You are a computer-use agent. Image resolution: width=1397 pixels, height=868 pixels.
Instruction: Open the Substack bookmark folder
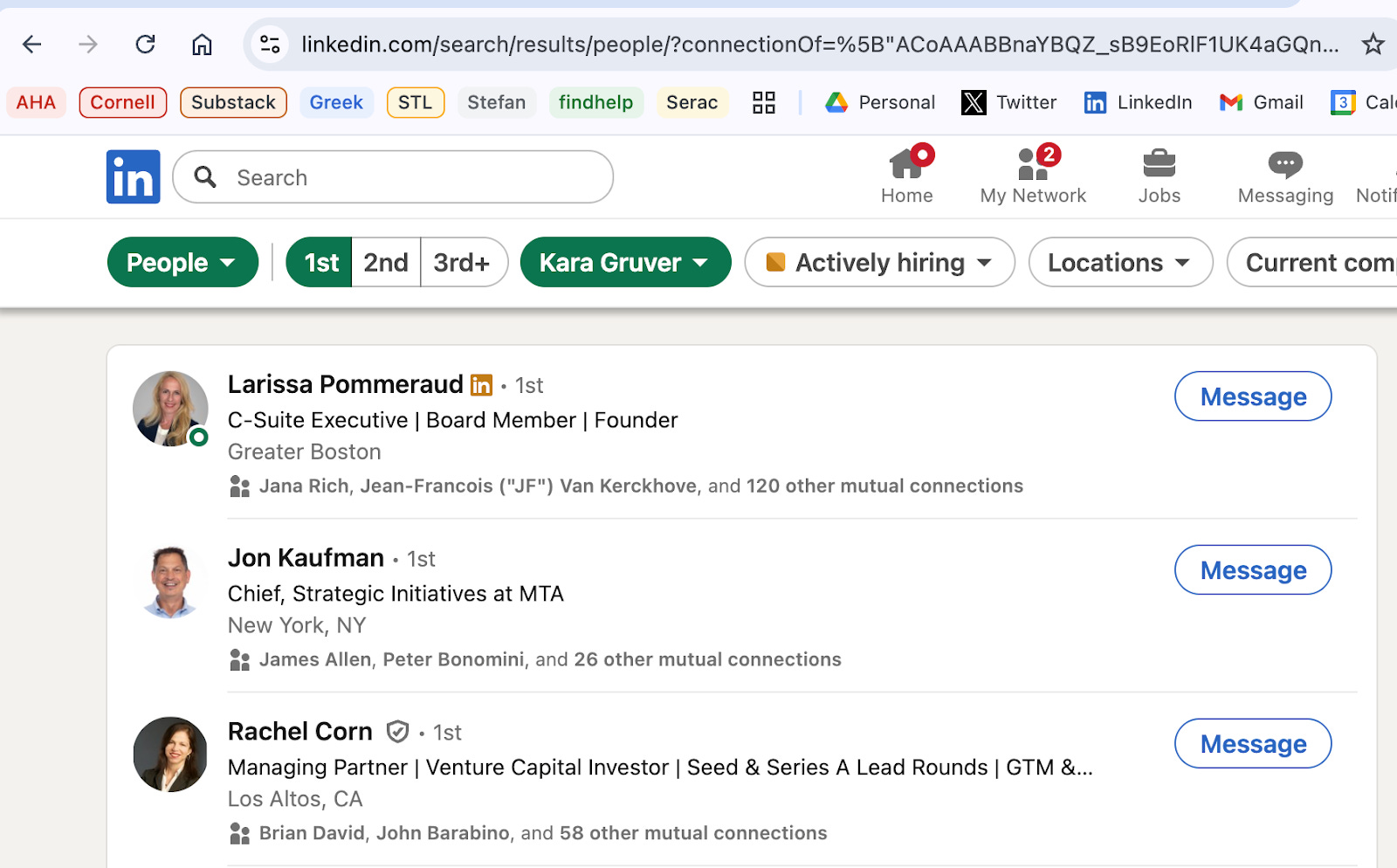pos(233,103)
